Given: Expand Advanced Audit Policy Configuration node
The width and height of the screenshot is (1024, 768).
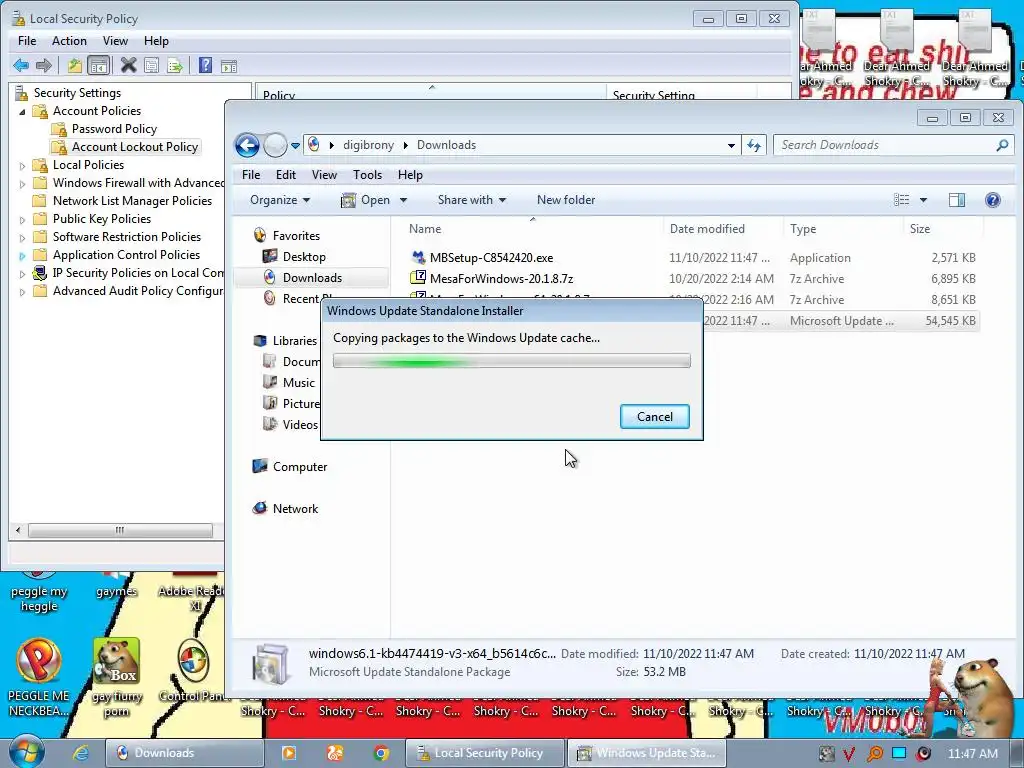Looking at the screenshot, I should 23,292.
